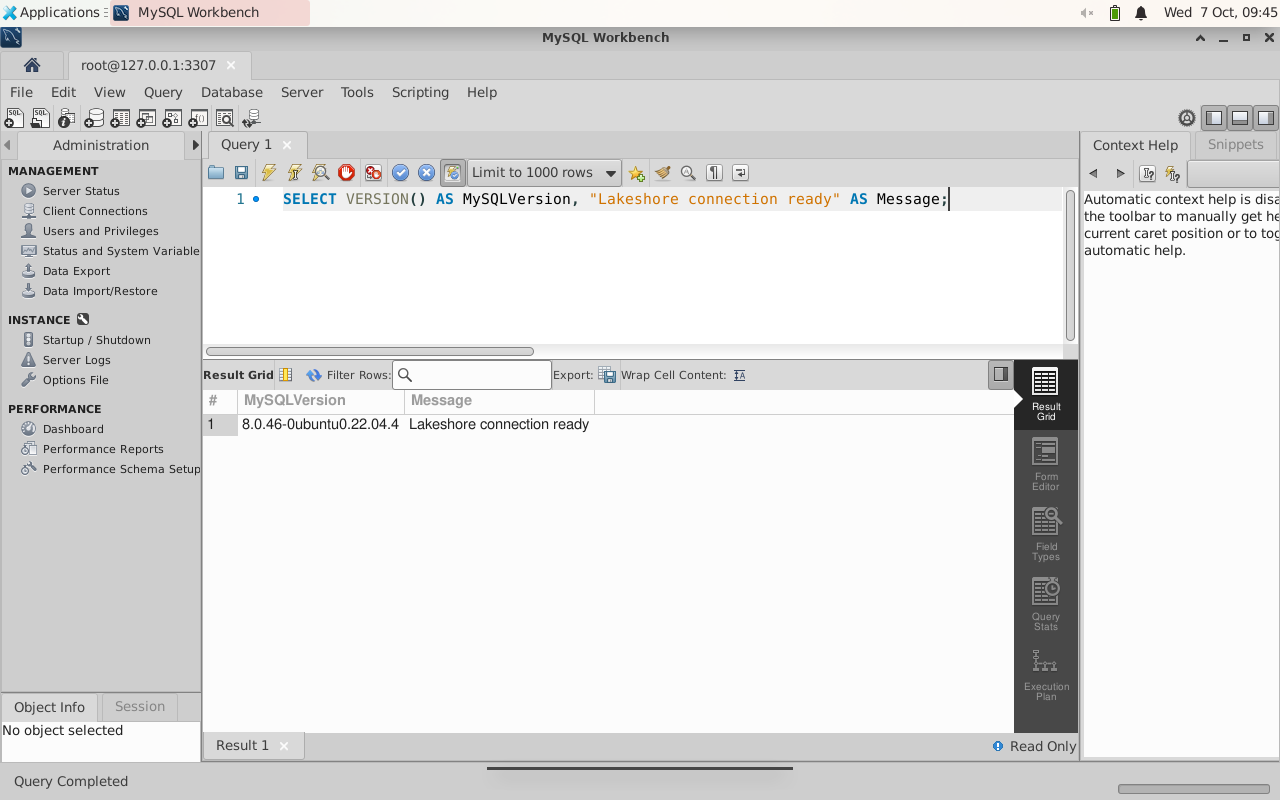1280x800 pixels.
Task: Toggle the bottom output panel visibility
Action: pos(1240,118)
